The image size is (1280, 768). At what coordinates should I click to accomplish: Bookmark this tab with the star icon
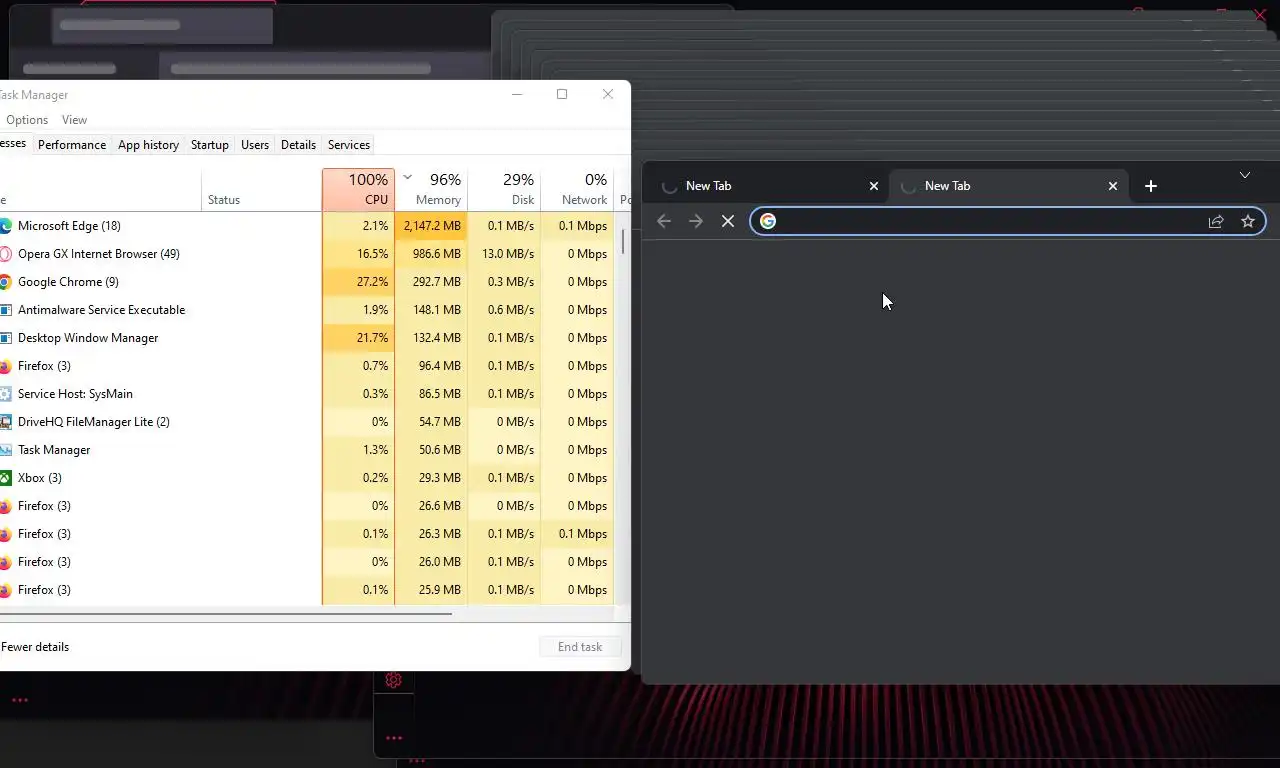tap(1248, 221)
